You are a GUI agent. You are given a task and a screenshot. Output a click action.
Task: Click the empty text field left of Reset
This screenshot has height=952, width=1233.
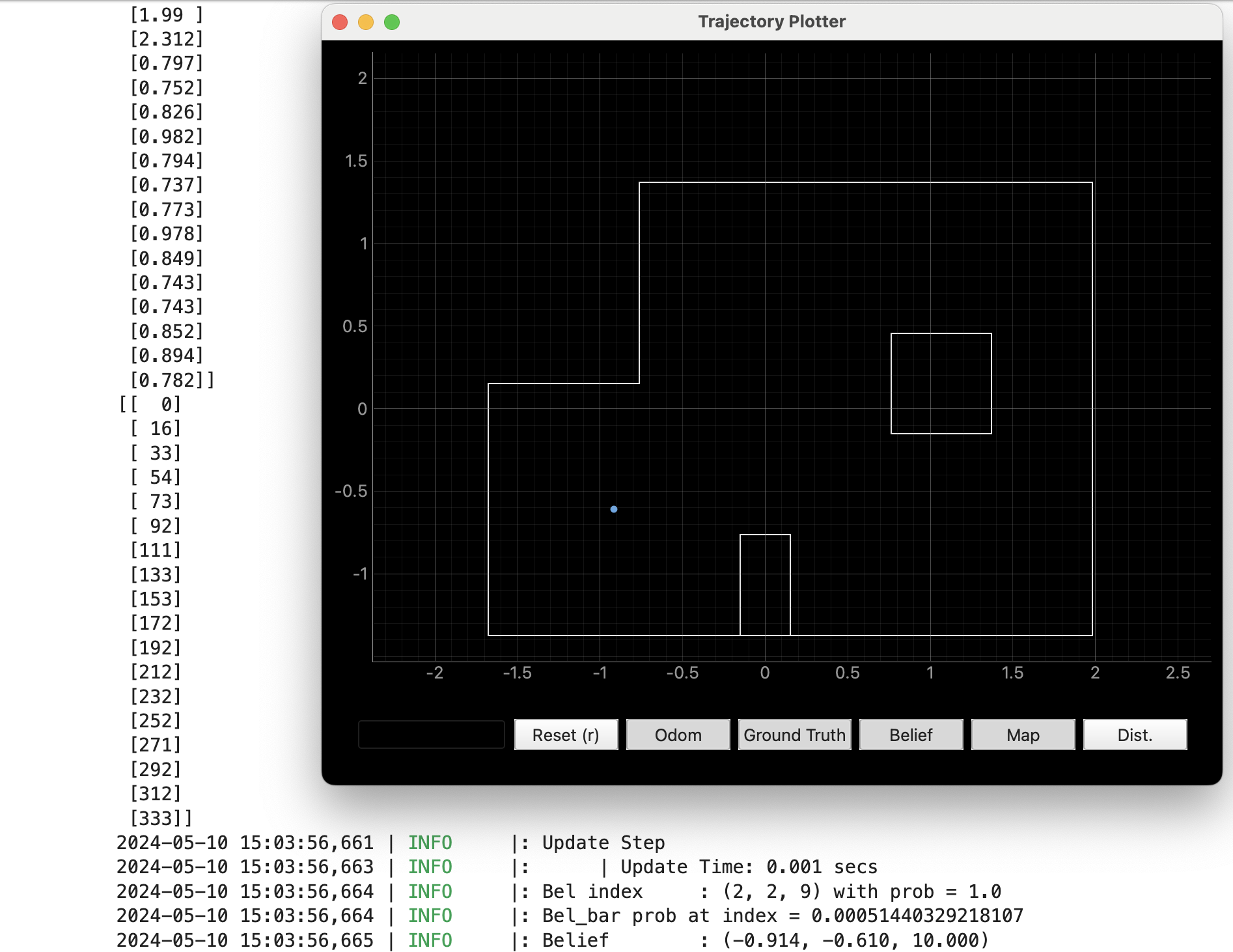coord(432,735)
